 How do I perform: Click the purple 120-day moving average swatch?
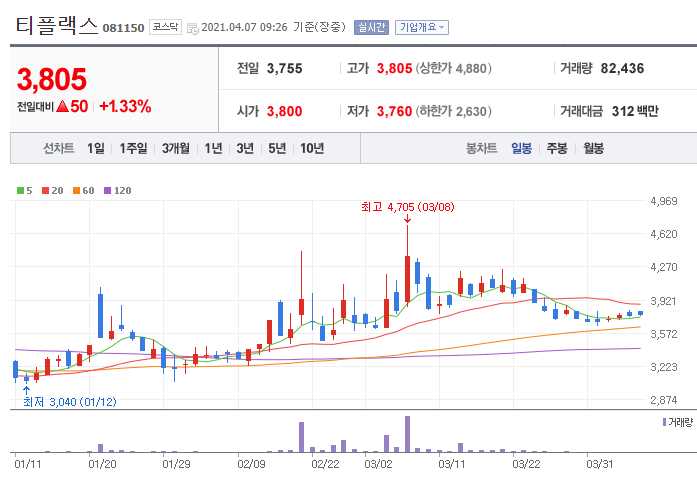(107, 191)
